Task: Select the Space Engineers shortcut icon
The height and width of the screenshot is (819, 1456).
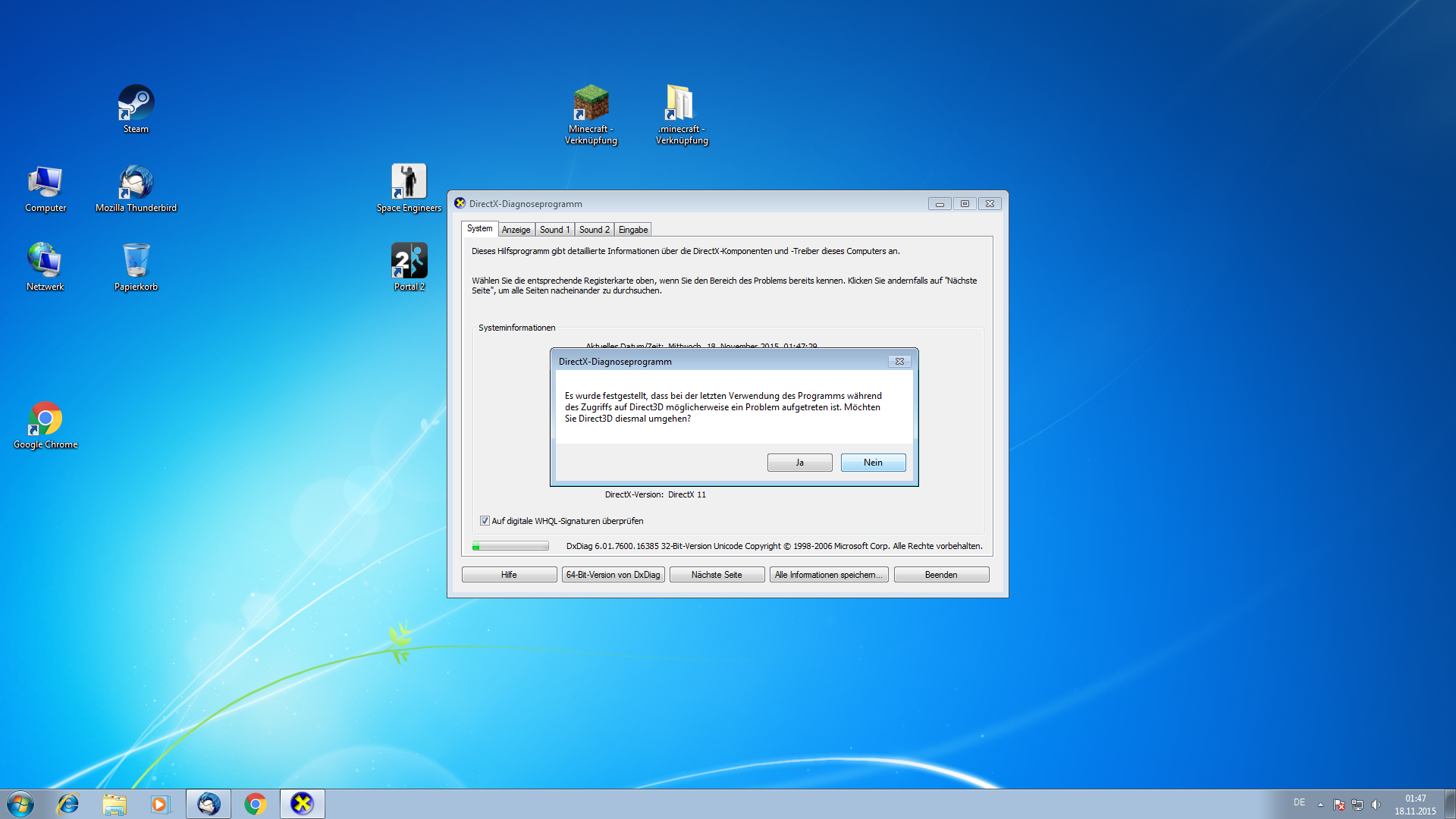Action: 409,189
